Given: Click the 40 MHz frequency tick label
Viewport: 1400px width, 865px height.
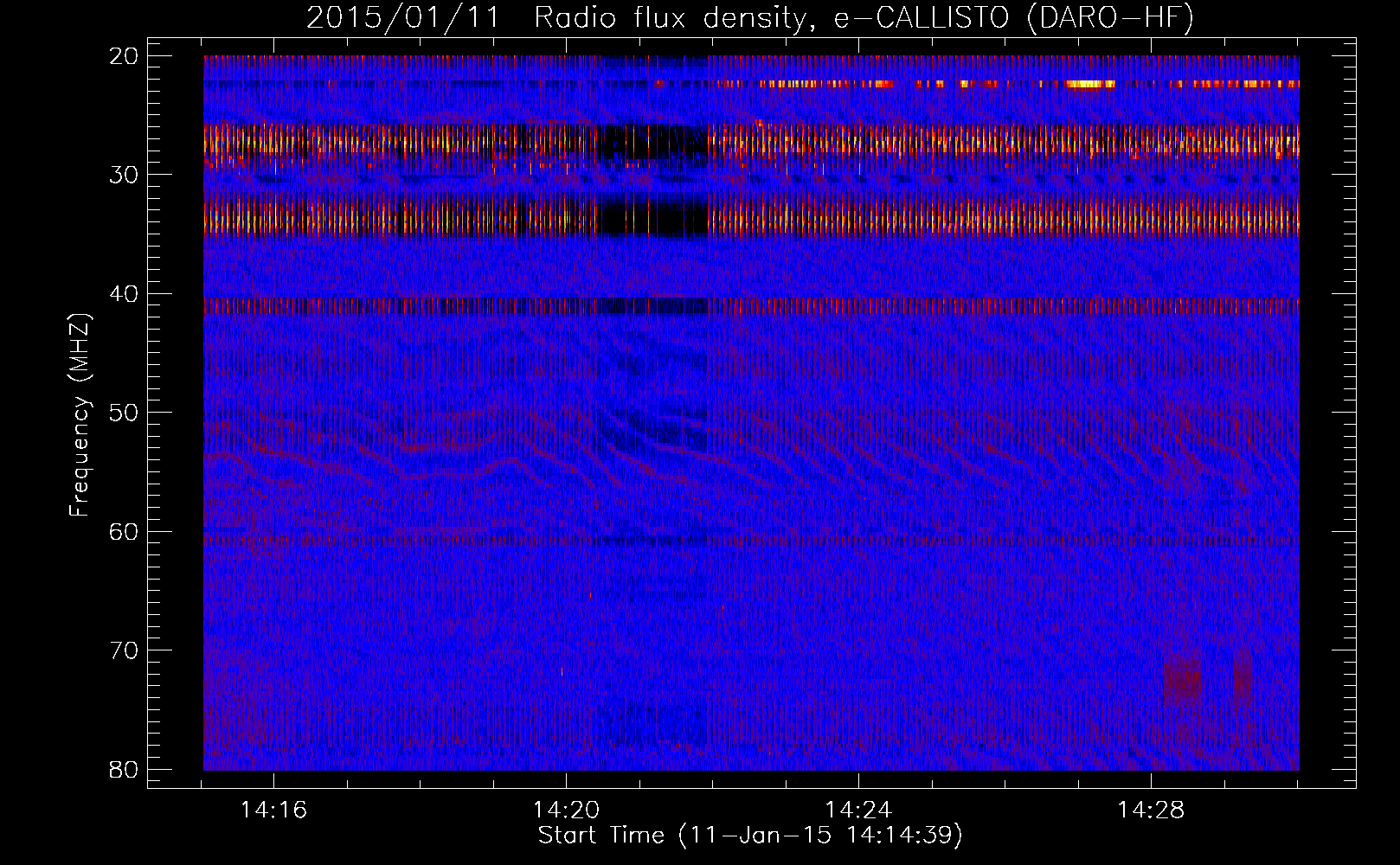Looking at the screenshot, I should (x=124, y=294).
